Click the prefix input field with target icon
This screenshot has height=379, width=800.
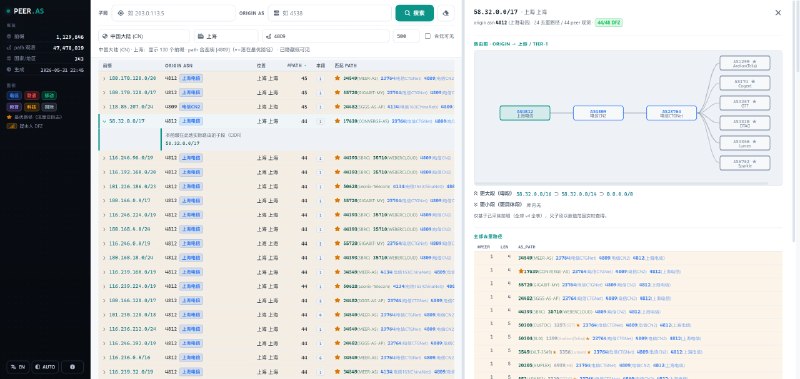pyautogui.click(x=173, y=13)
